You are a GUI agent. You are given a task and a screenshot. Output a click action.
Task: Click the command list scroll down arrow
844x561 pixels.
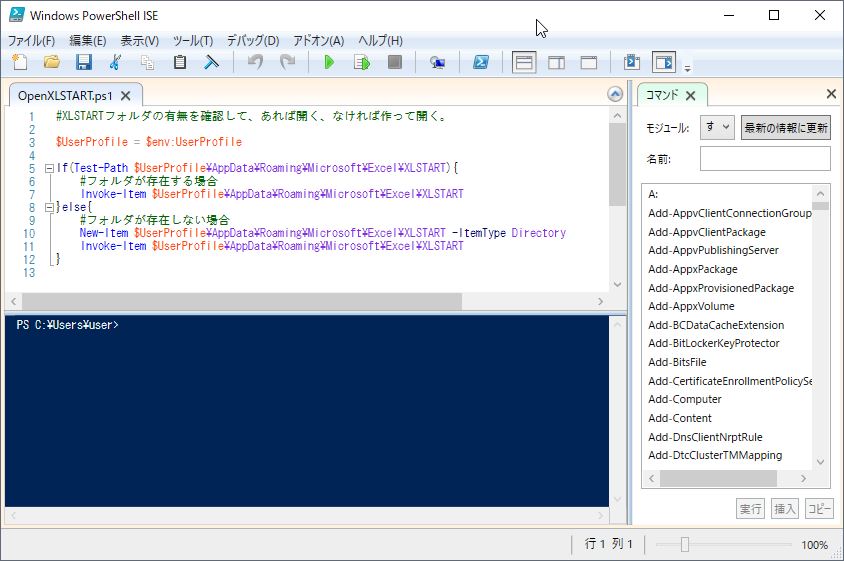(x=820, y=462)
